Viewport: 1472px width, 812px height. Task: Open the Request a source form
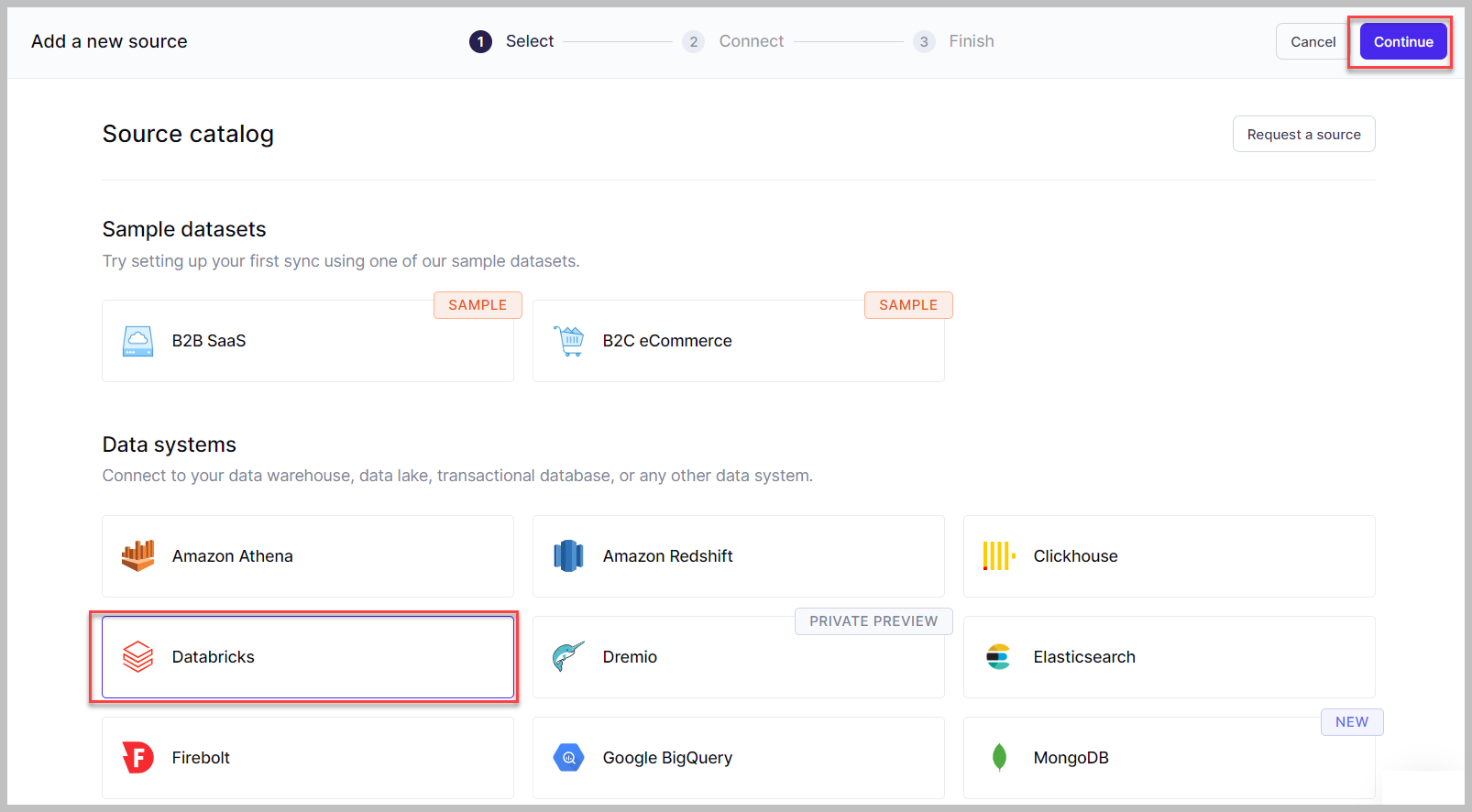[1302, 135]
